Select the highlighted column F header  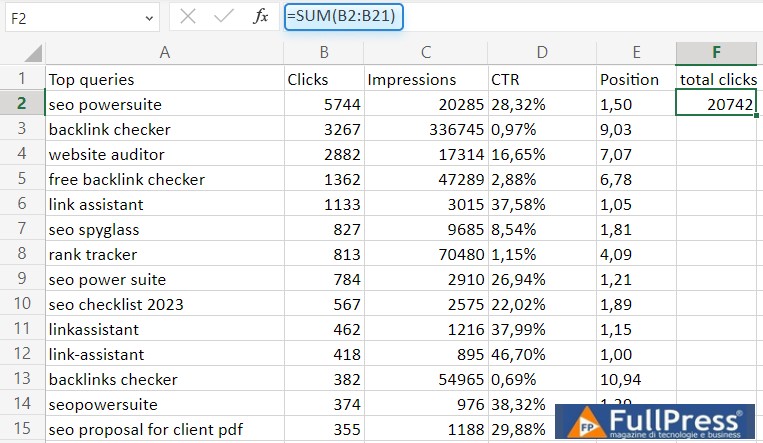(x=716, y=53)
